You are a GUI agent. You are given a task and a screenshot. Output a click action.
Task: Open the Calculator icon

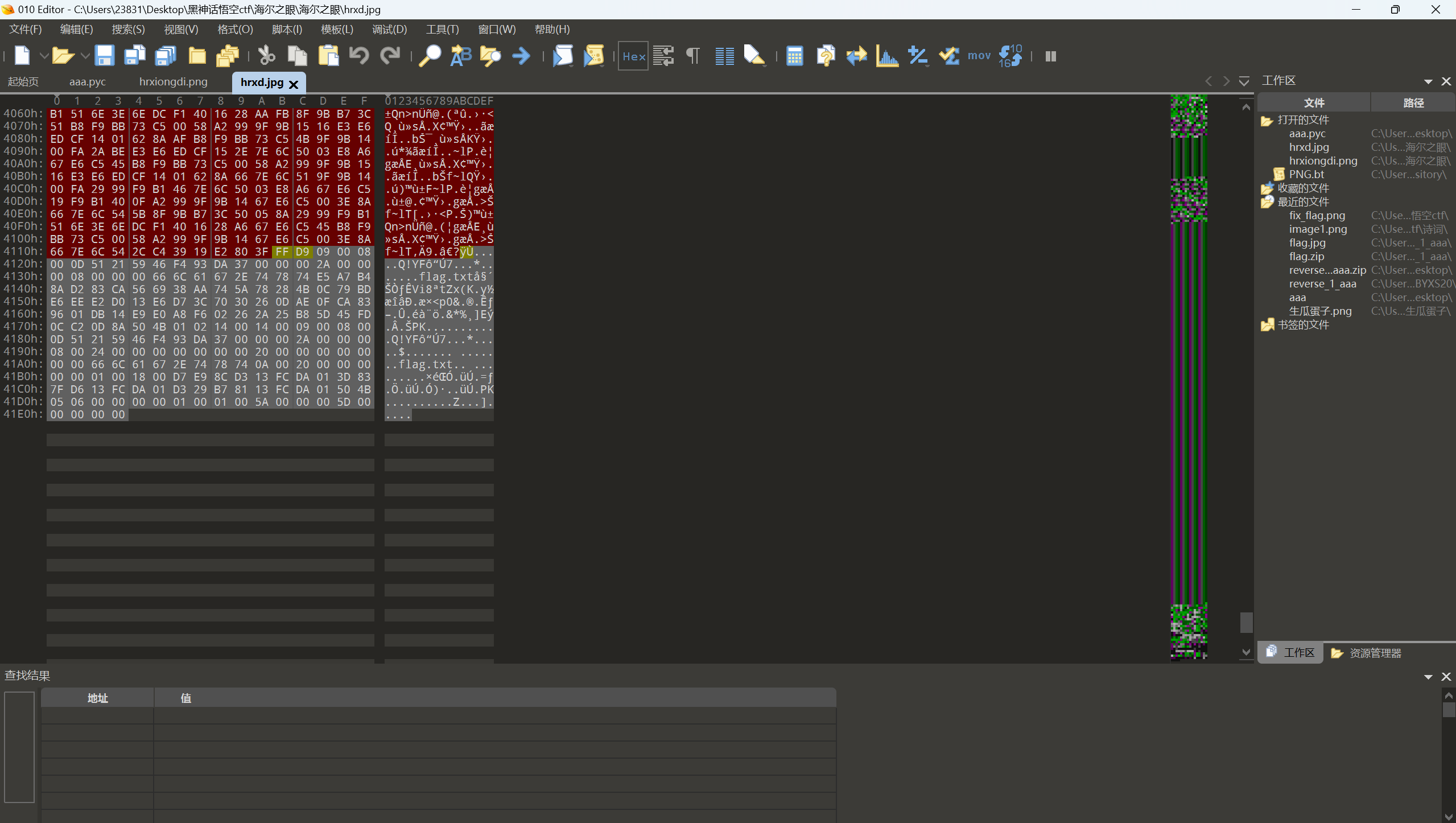point(794,56)
